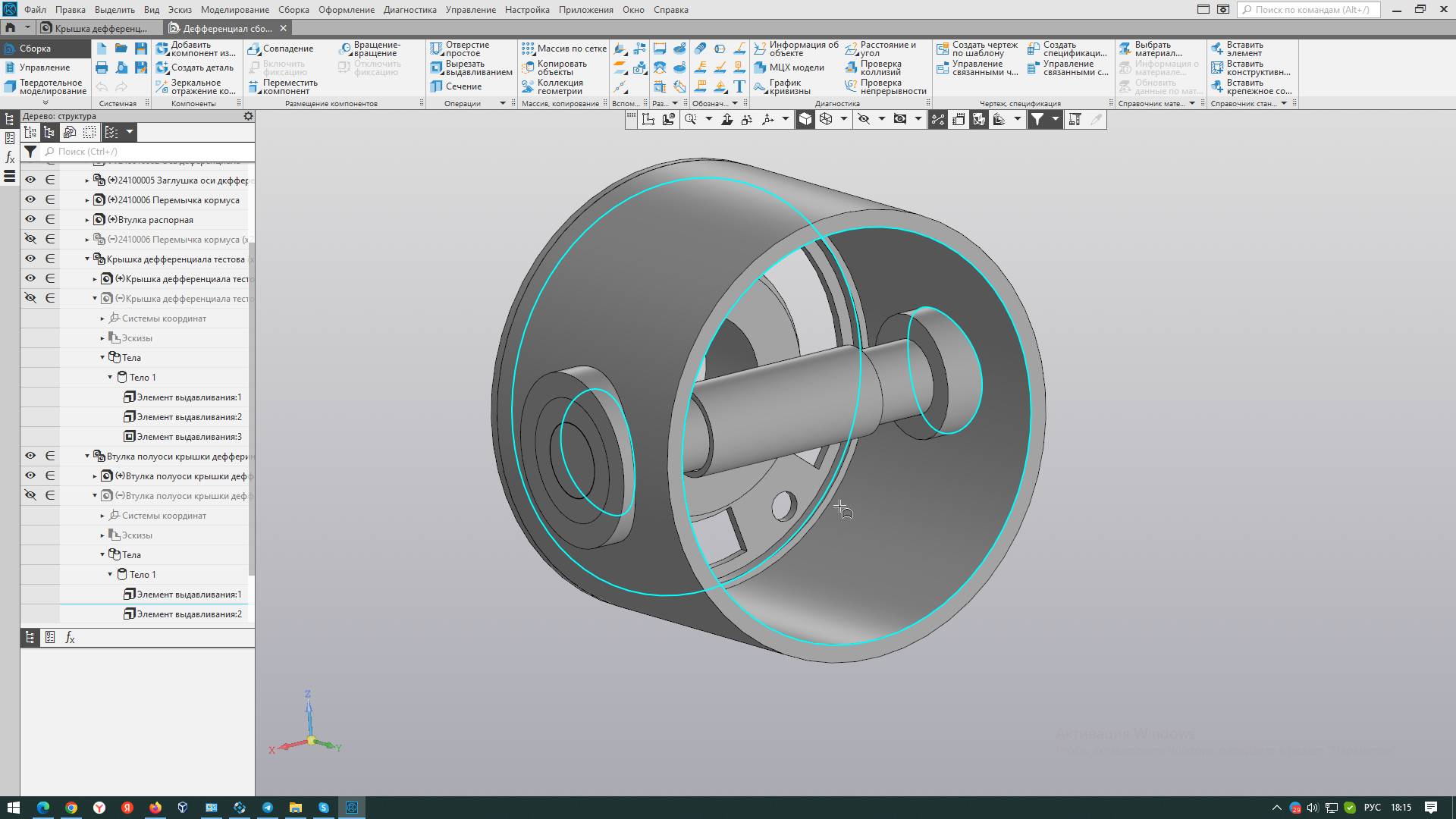The height and width of the screenshot is (819, 1456).
Task: Click the Добавить компонент из файла icon
Action: [162, 49]
